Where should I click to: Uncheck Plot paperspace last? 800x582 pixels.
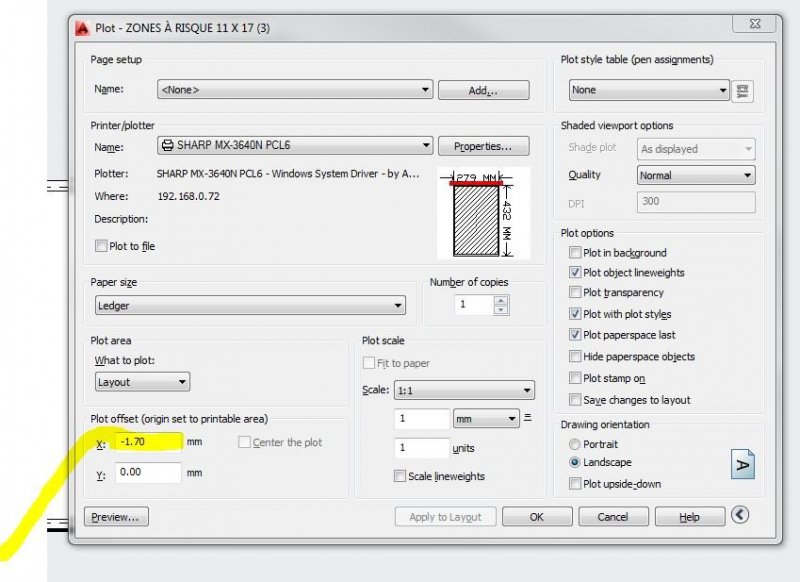[x=575, y=335]
